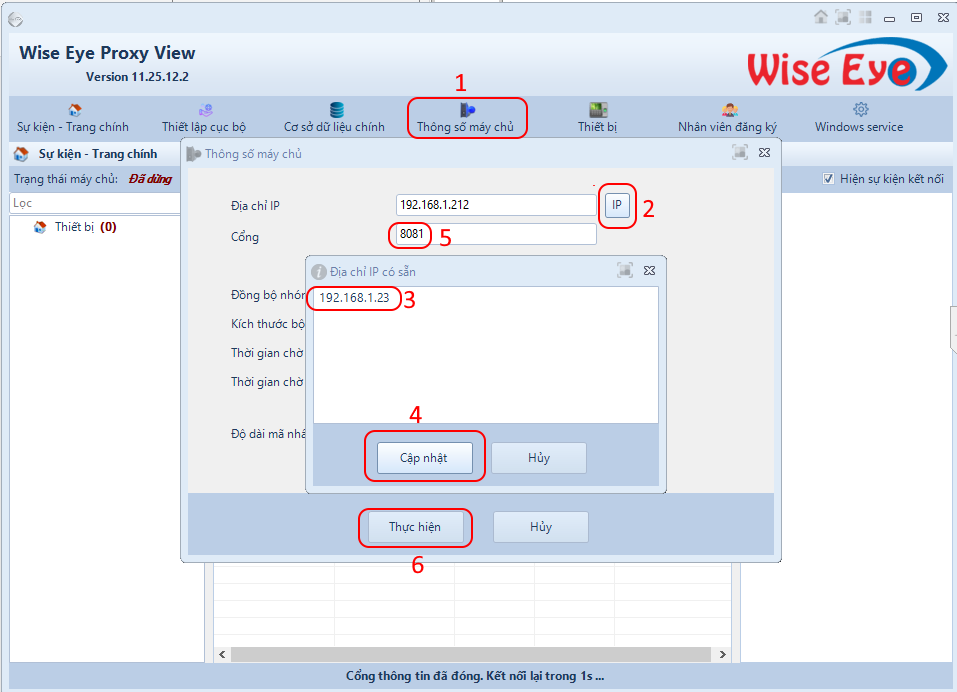
Task: Cancel with the Hủy button next to Thực hiện
Action: [540, 527]
